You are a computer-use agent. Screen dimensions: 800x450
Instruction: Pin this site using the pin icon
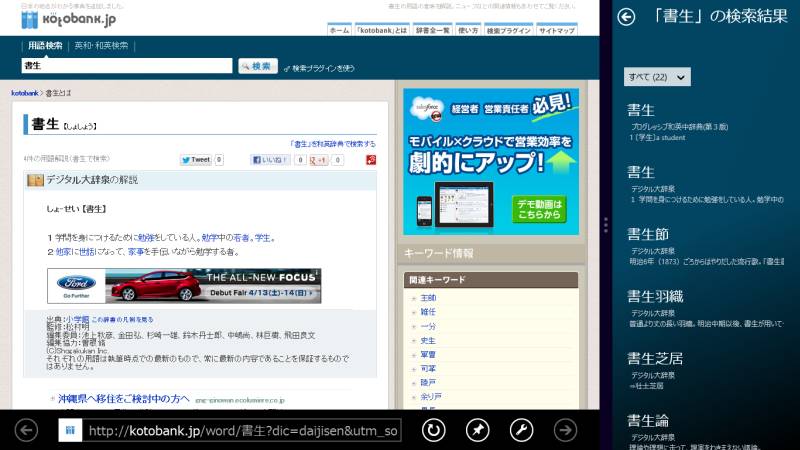click(x=477, y=430)
